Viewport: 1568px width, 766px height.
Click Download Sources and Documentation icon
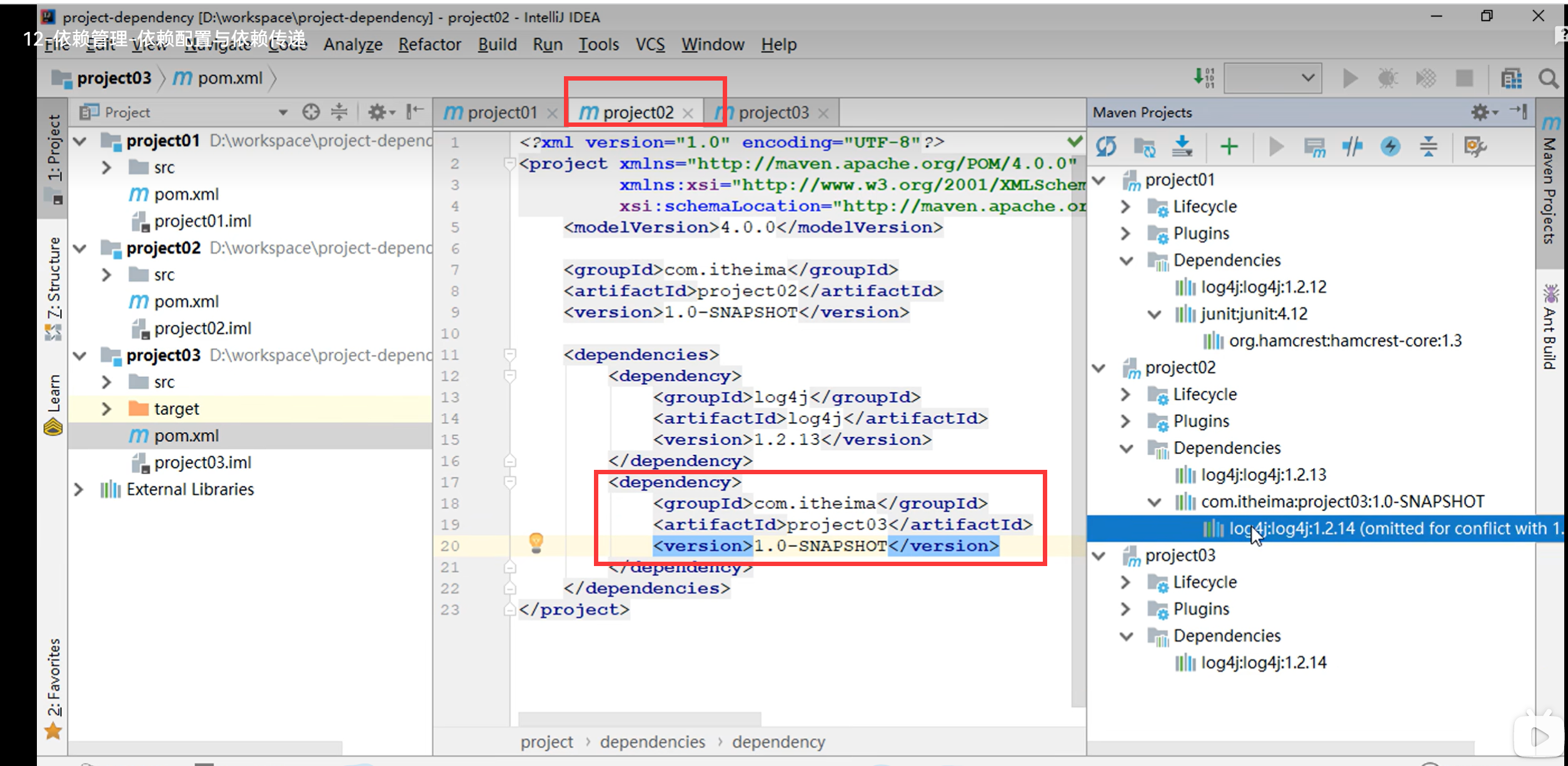(x=1182, y=147)
